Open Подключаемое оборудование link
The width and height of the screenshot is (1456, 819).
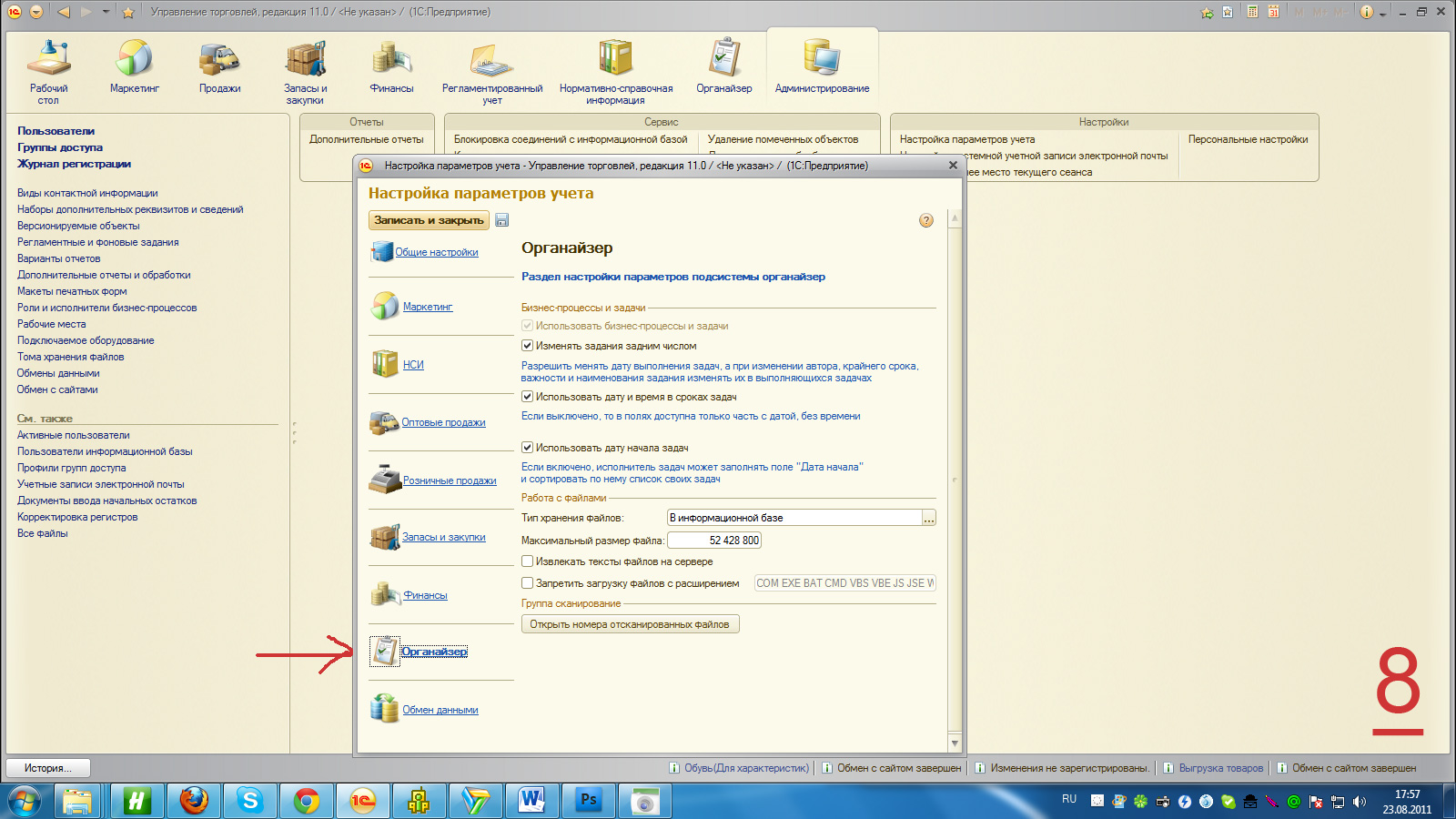coord(86,340)
